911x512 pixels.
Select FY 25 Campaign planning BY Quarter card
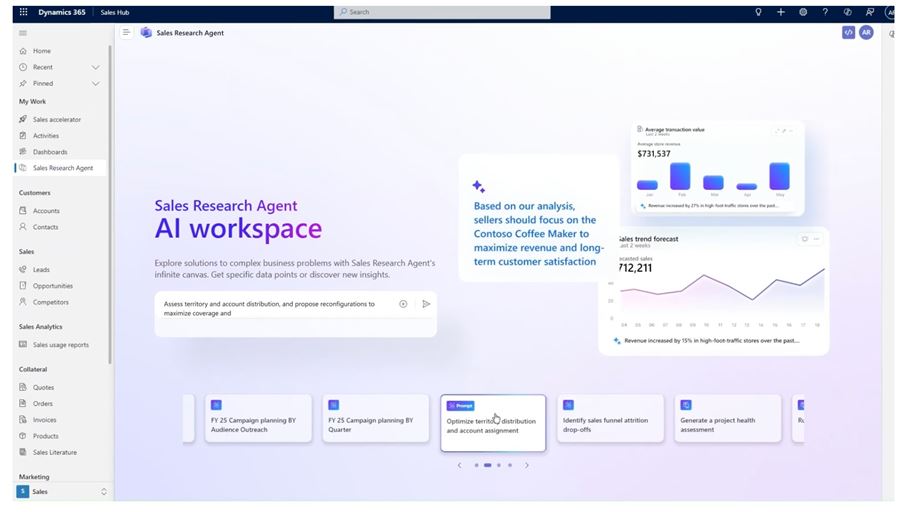(375, 418)
